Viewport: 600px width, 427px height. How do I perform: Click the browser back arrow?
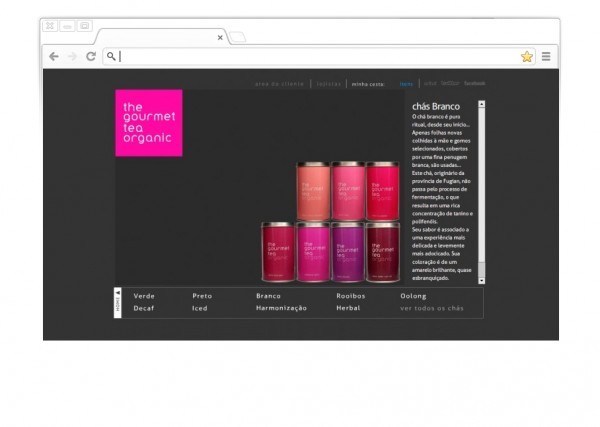tap(54, 57)
